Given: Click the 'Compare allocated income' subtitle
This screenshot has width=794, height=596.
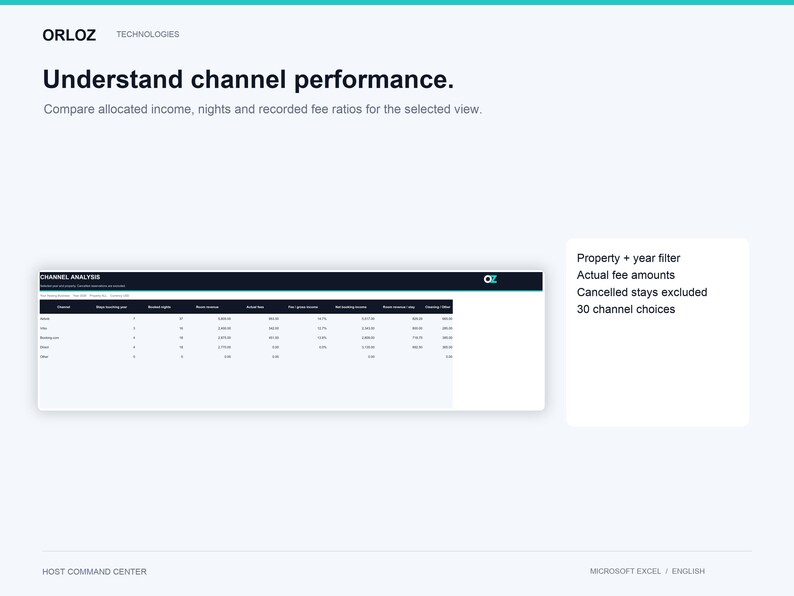Looking at the screenshot, I should [x=262, y=109].
